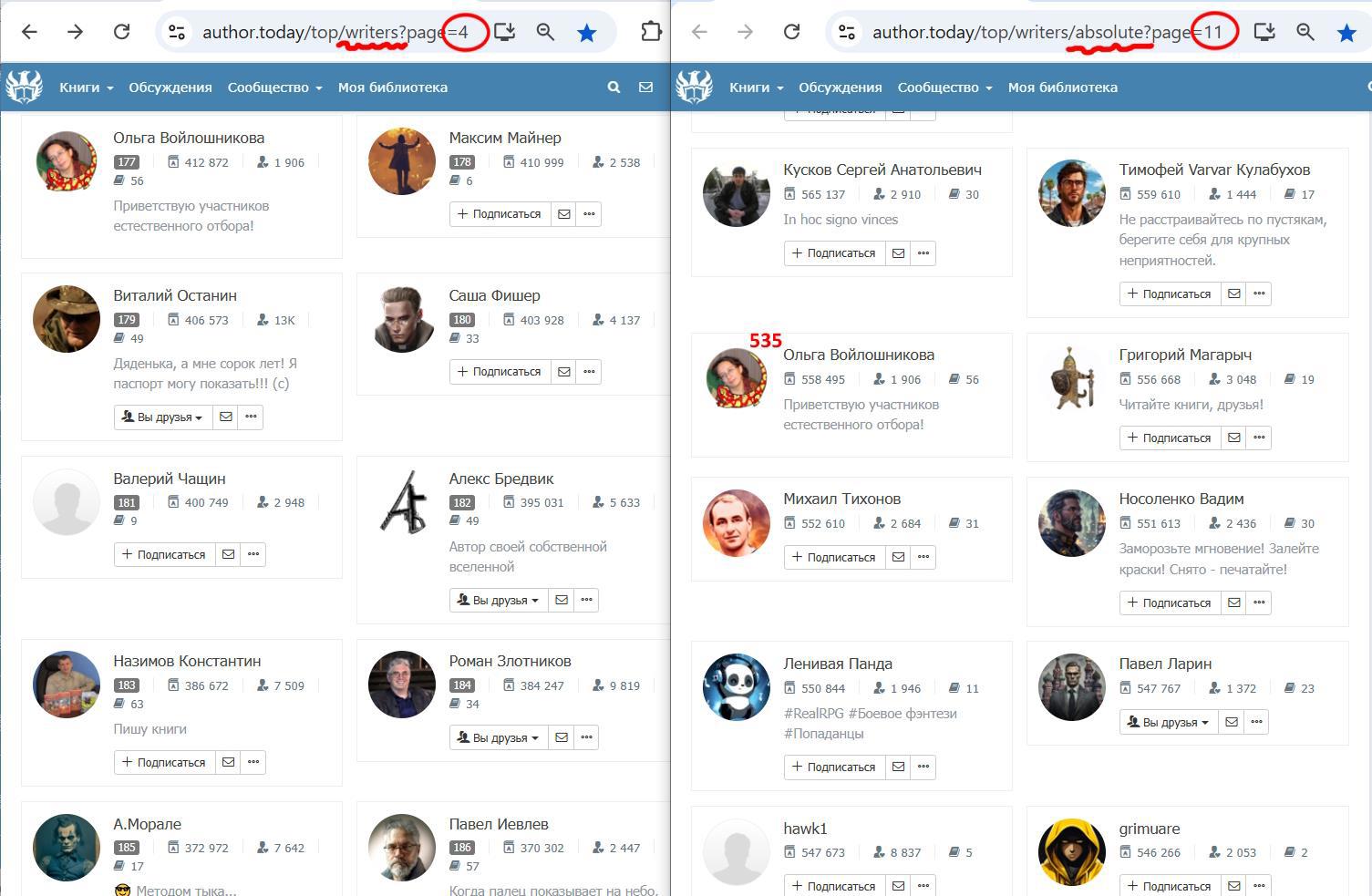This screenshot has height=896, width=1372.
Task: Open Вы друзья dropdown for Виталий Останин
Action: pyautogui.click(x=163, y=417)
